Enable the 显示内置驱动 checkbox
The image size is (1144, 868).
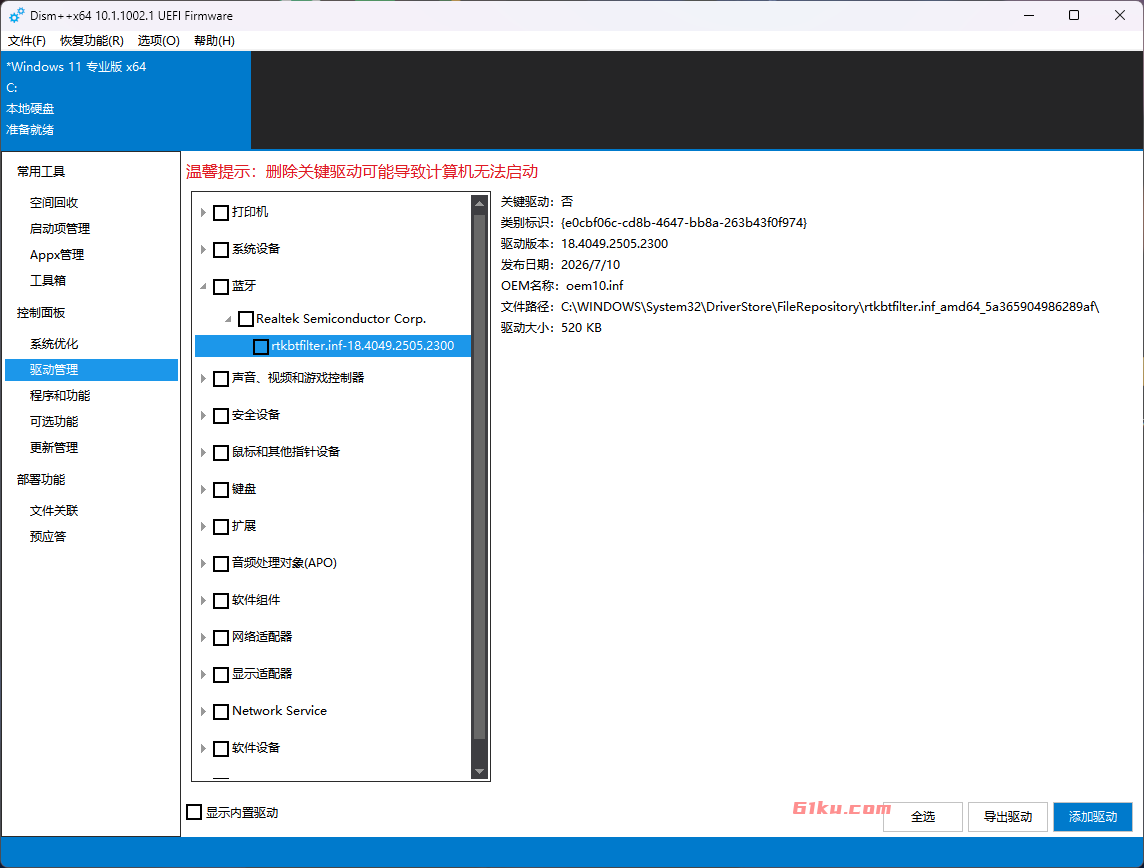click(194, 812)
